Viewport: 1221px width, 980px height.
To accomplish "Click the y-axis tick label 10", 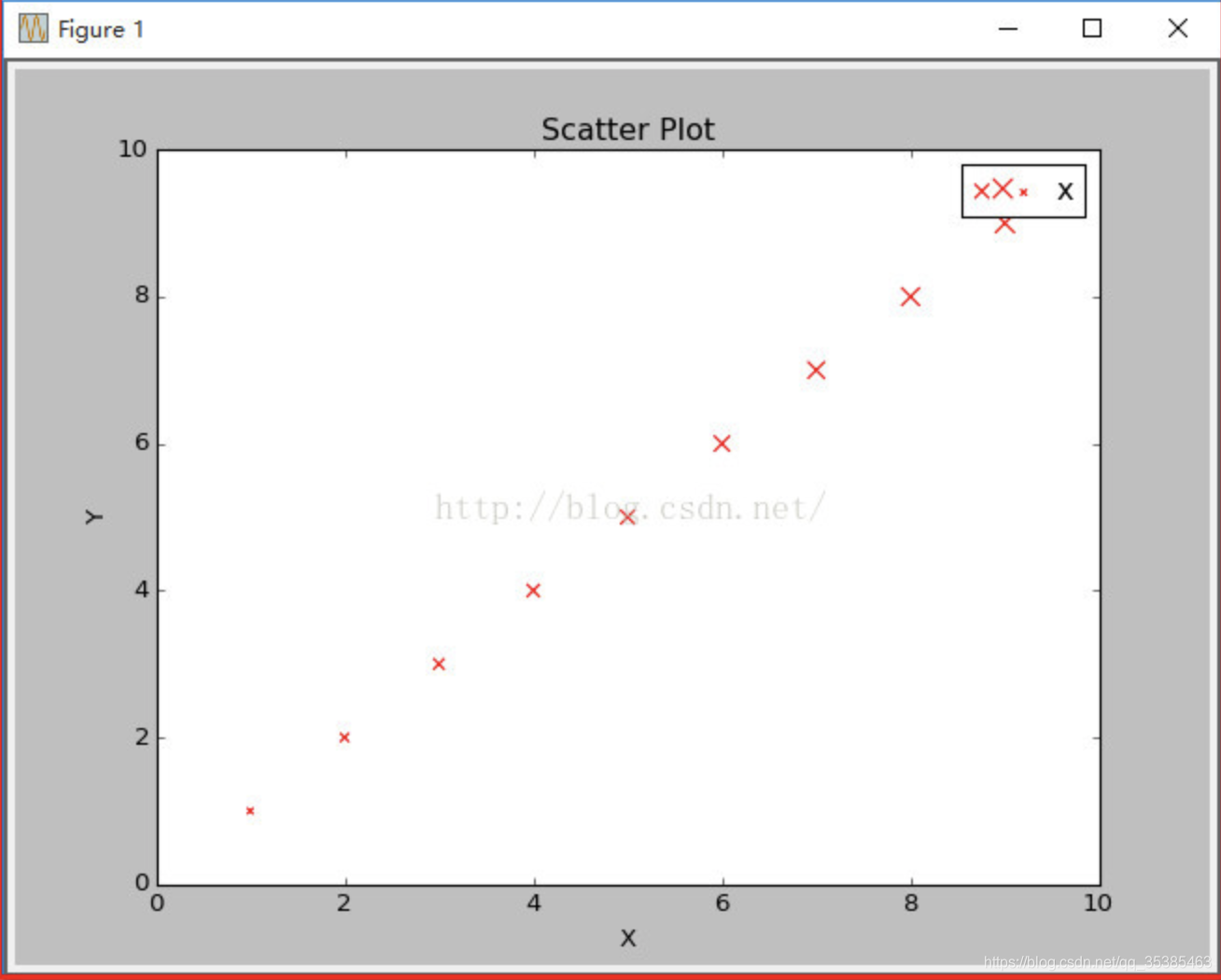I will [133, 149].
